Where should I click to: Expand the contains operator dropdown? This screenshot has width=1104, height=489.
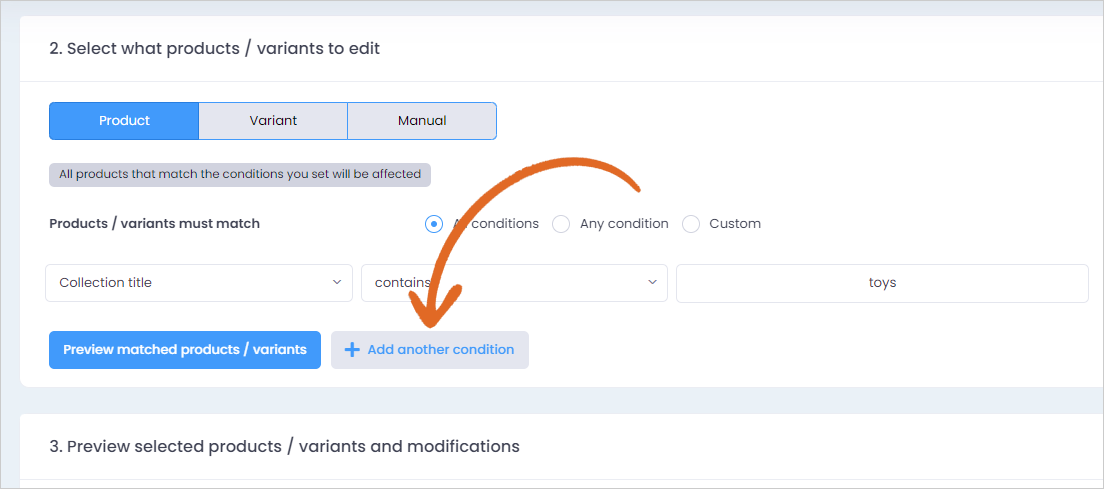point(514,283)
